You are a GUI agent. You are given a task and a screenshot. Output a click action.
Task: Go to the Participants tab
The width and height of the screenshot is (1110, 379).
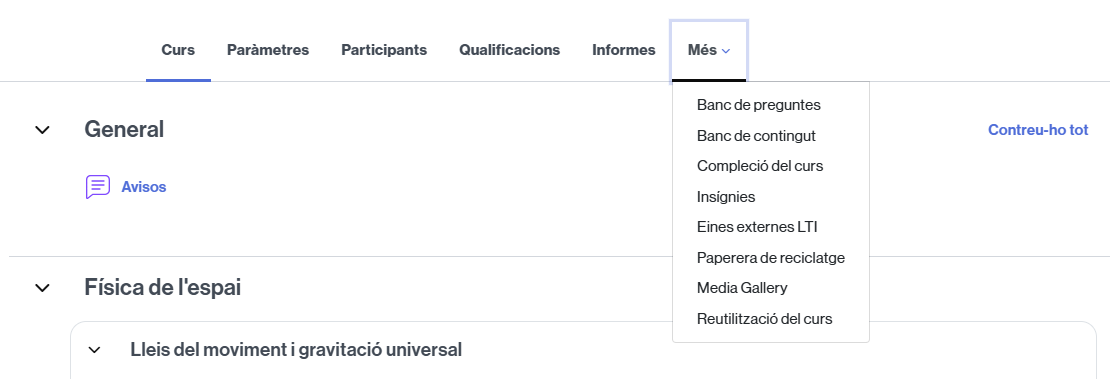384,50
